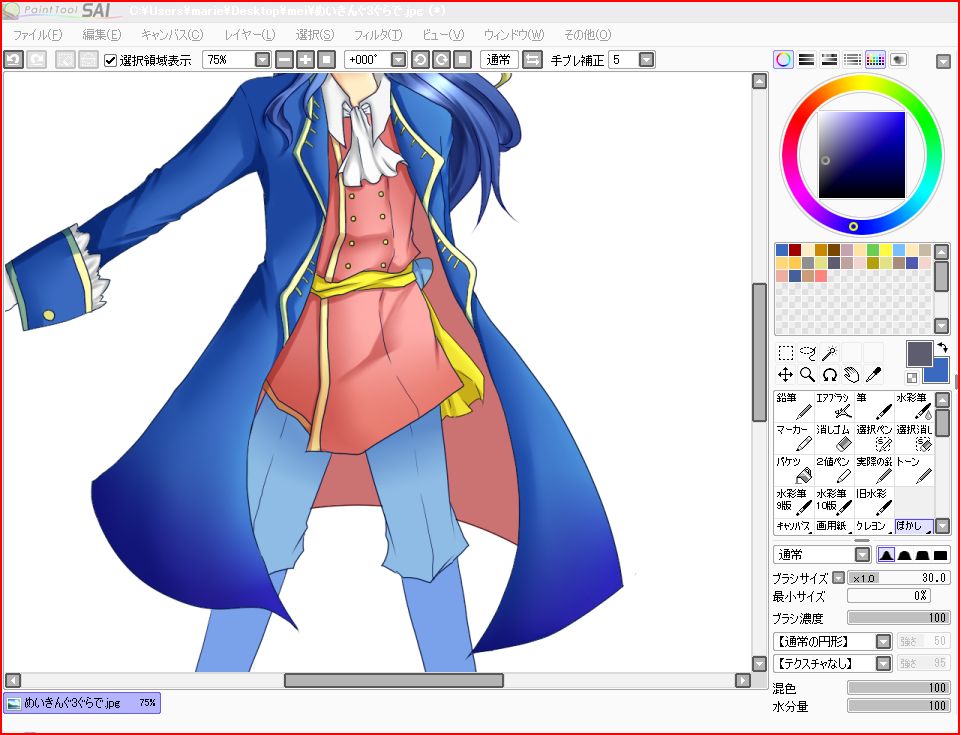Click the Undo arrow icon in the toolbar
The height and width of the screenshot is (735, 960).
point(13,59)
